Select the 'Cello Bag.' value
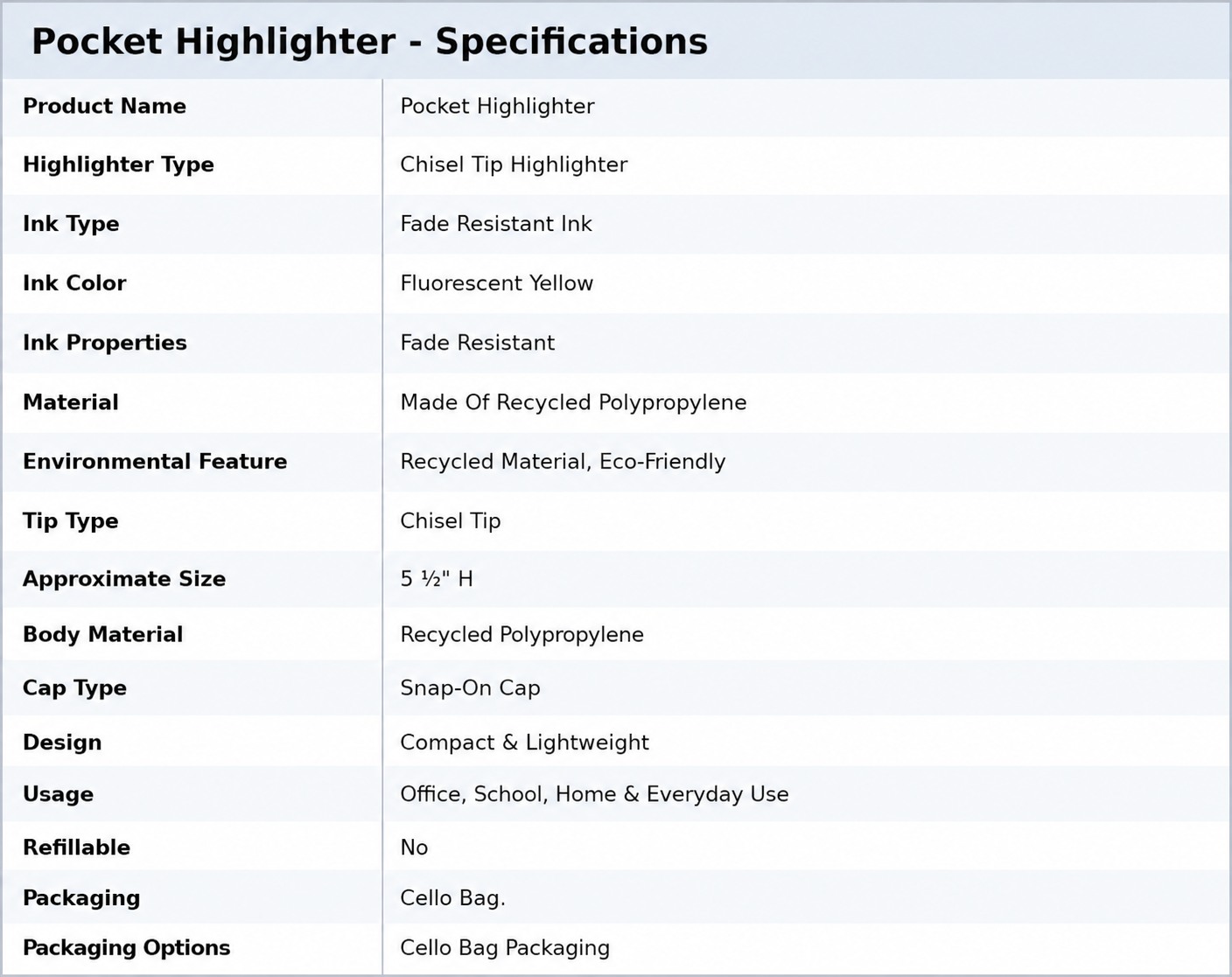This screenshot has height=977, width=1232. click(x=452, y=899)
